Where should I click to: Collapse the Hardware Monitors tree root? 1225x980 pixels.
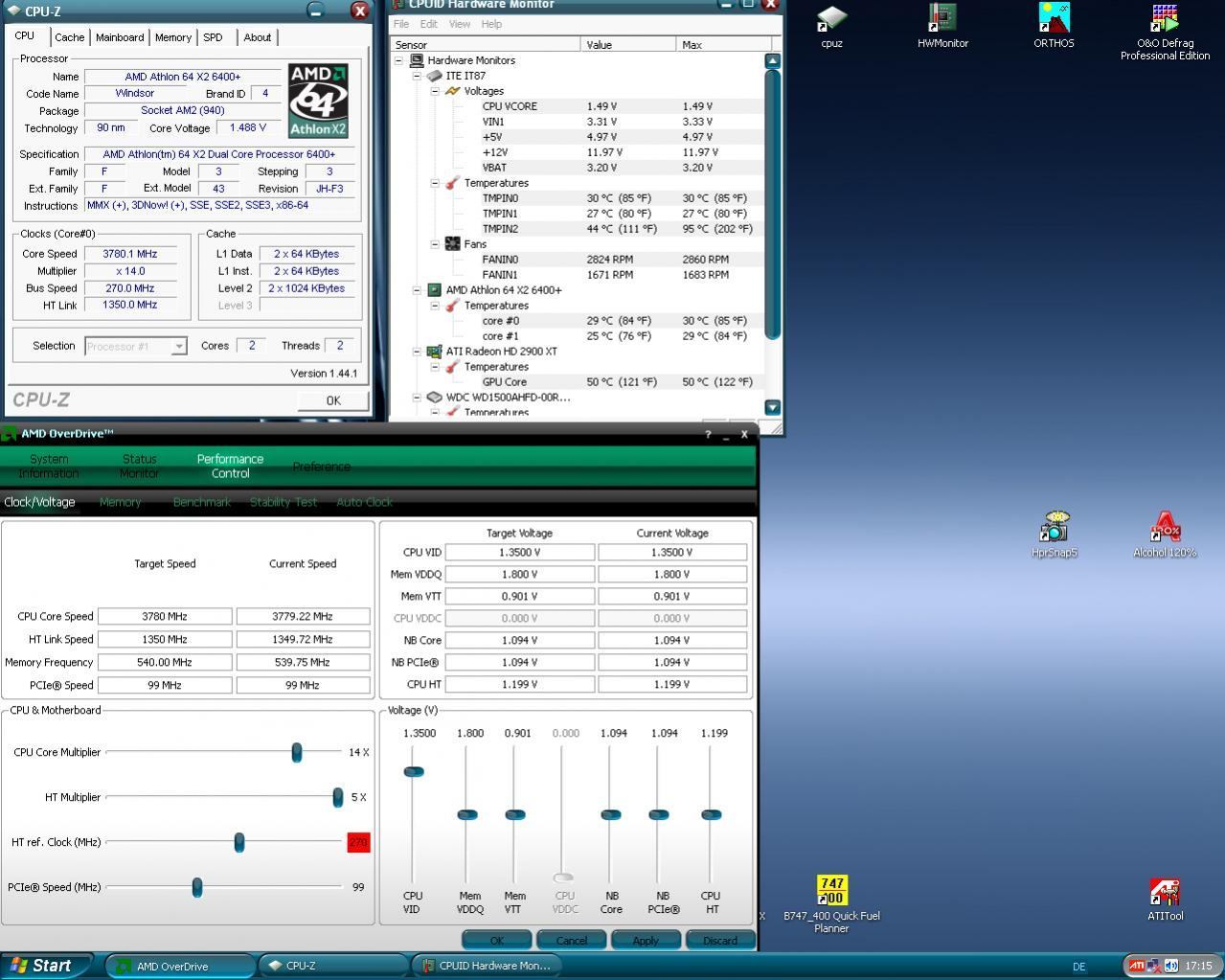399,60
